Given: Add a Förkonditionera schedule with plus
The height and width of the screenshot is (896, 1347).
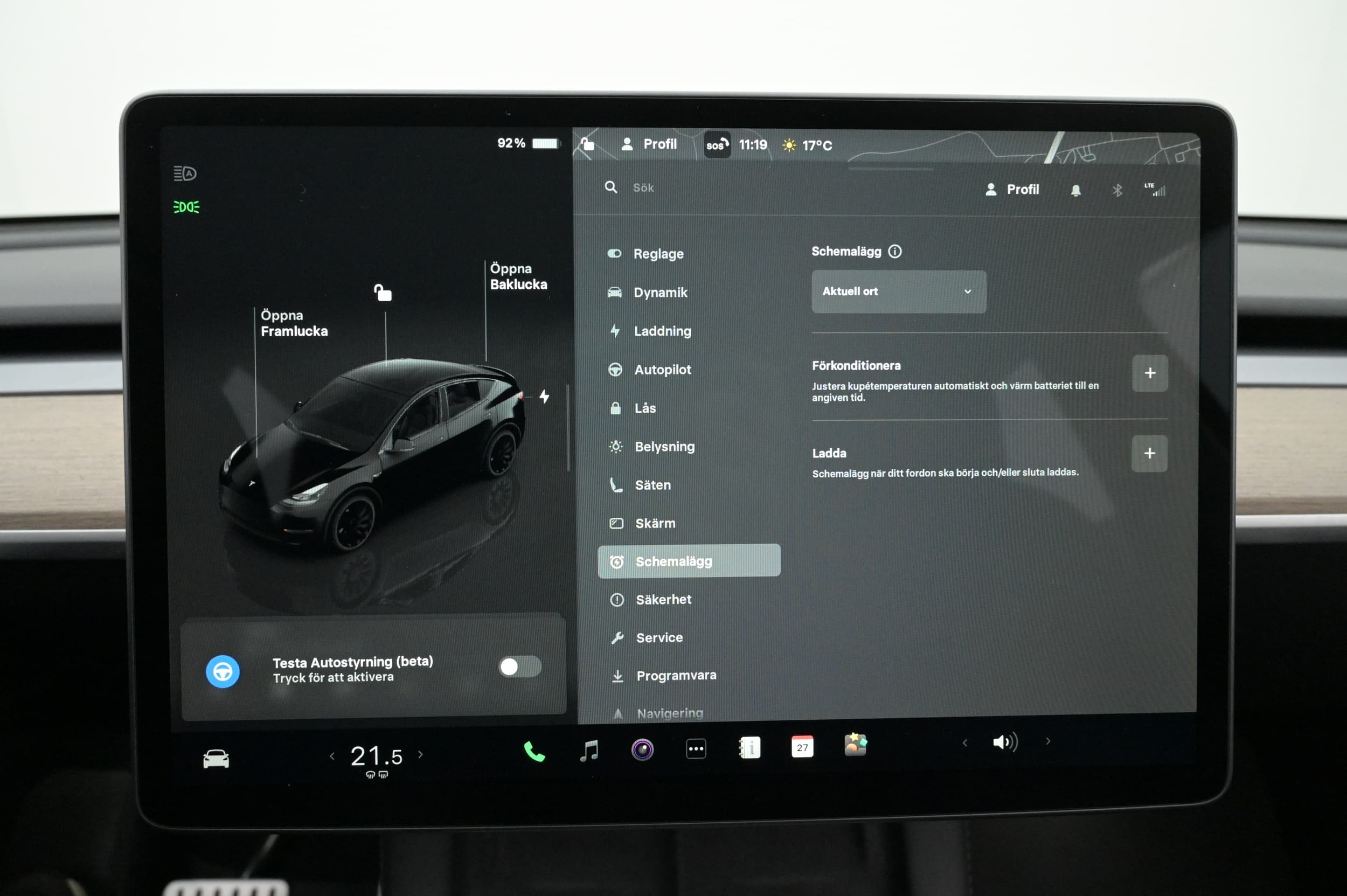Looking at the screenshot, I should tap(1150, 373).
